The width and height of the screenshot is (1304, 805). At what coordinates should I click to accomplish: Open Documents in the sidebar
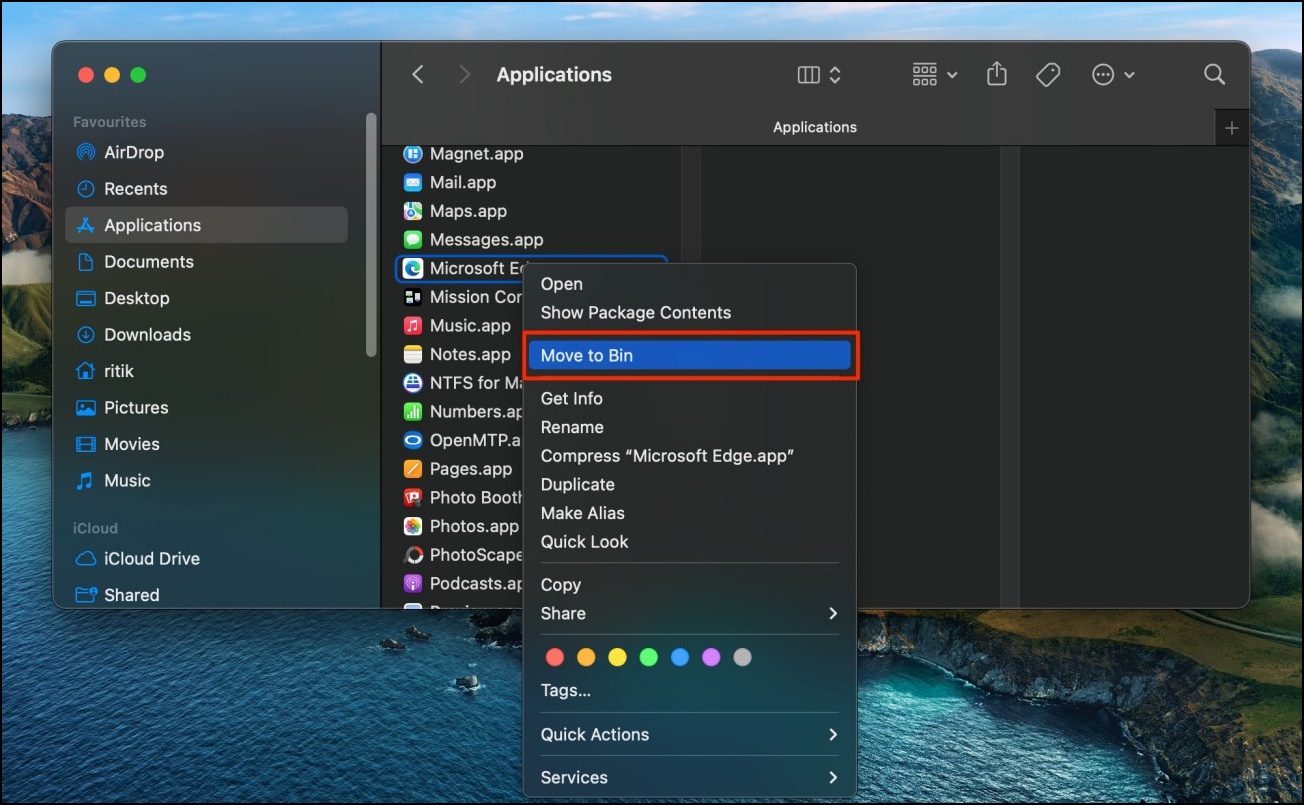(x=206, y=262)
